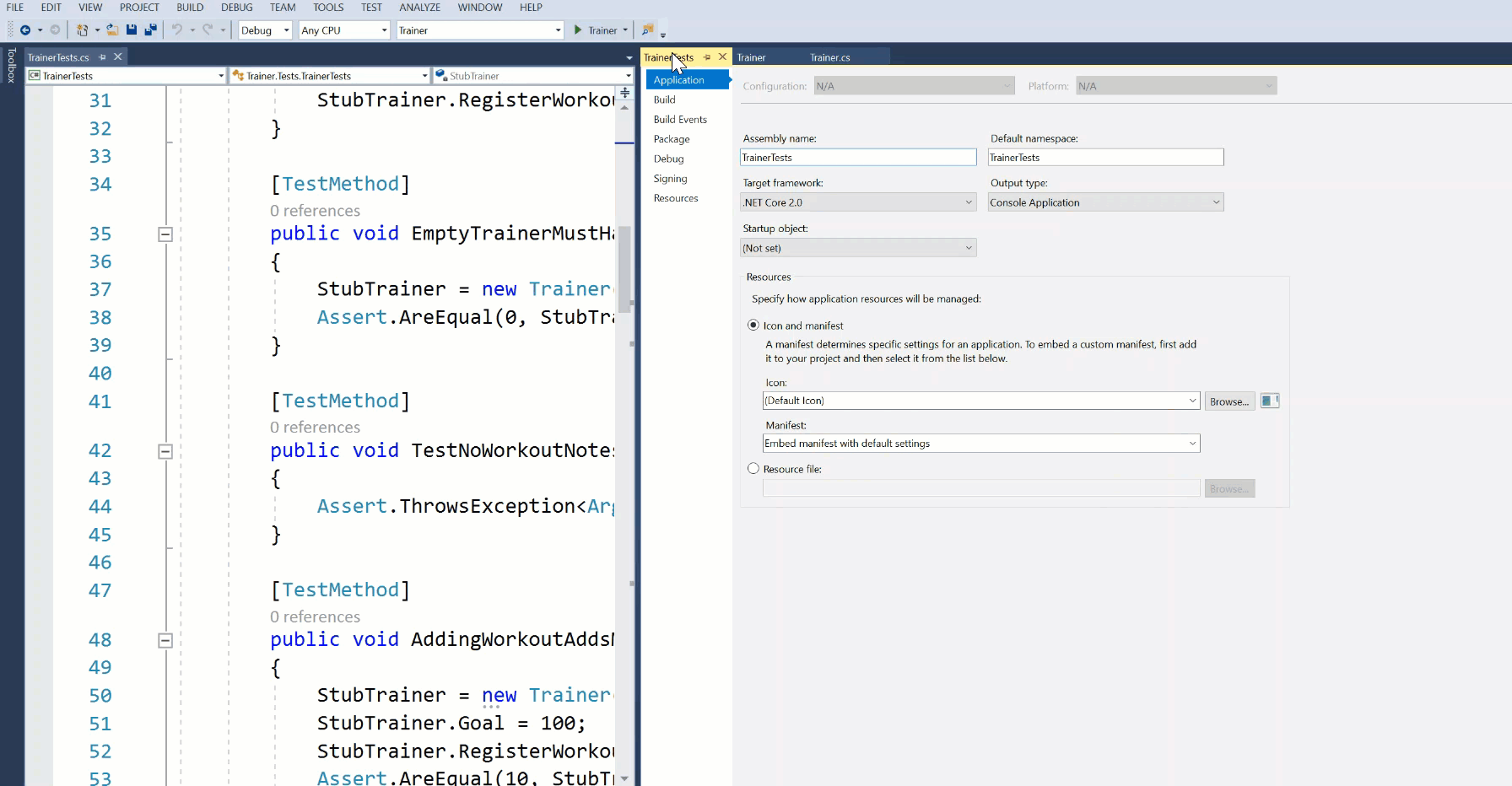Click the icon preview next to Browse
The height and width of the screenshot is (786, 1512).
[x=1270, y=401]
